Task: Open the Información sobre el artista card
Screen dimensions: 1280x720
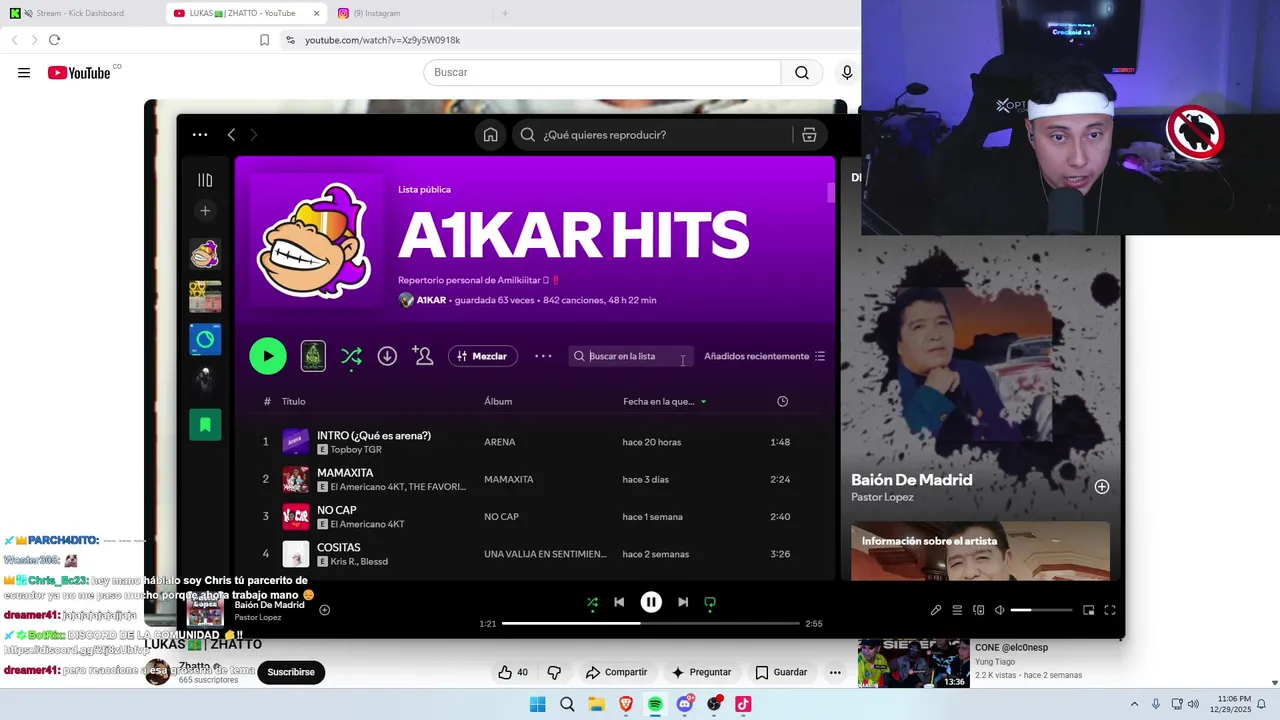Action: [980, 551]
